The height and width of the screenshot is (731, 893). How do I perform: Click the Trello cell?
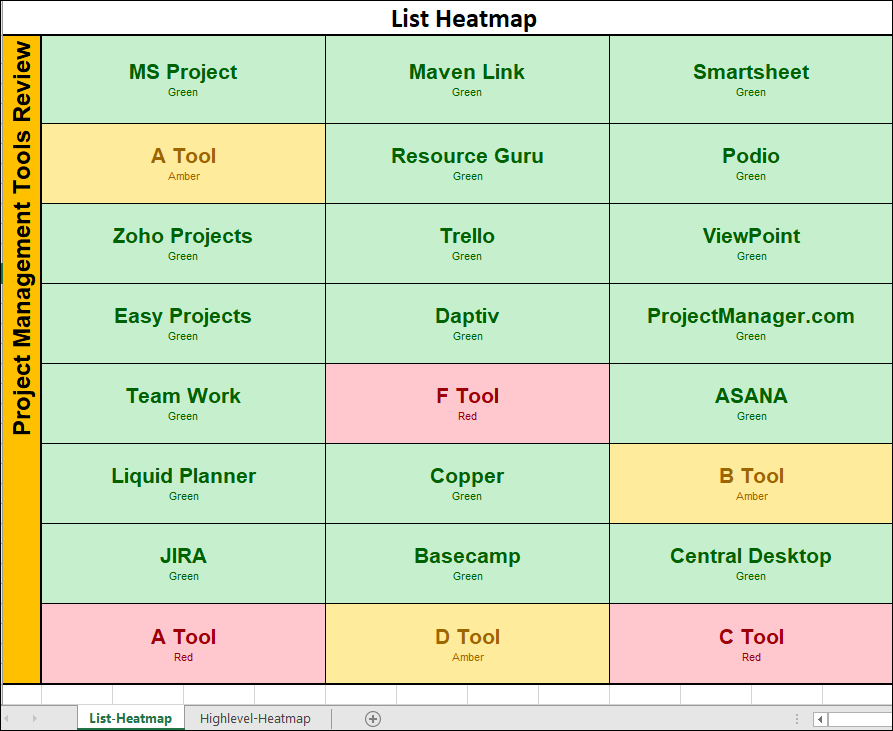coord(467,243)
